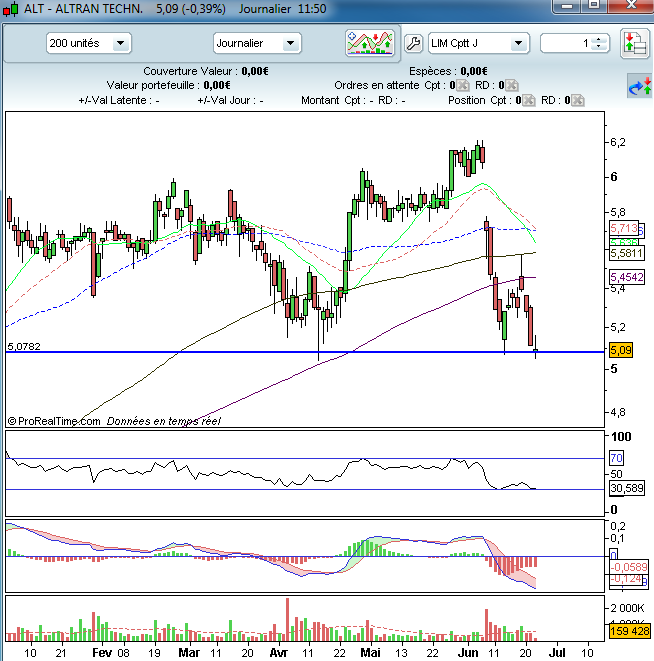This screenshot has width=654, height=661.
Task: Click the Fev date axis label
Action: 102,653
